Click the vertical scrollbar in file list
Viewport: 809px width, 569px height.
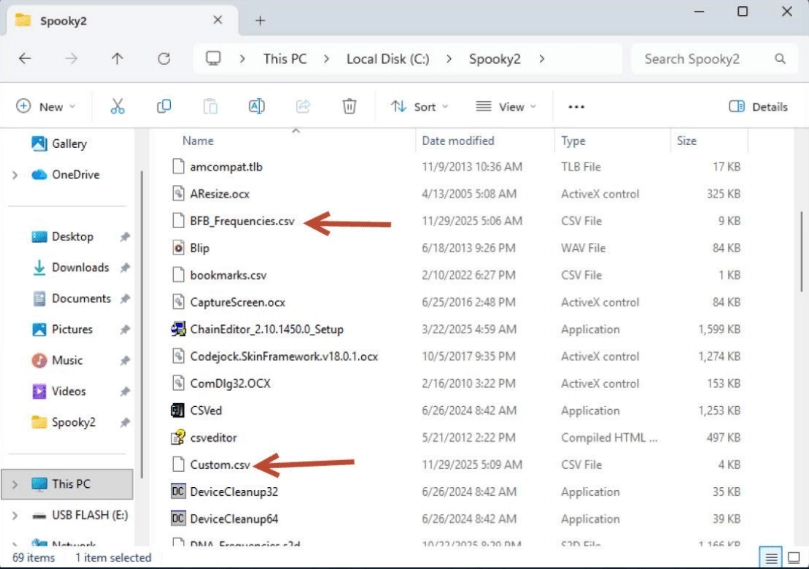click(799, 250)
